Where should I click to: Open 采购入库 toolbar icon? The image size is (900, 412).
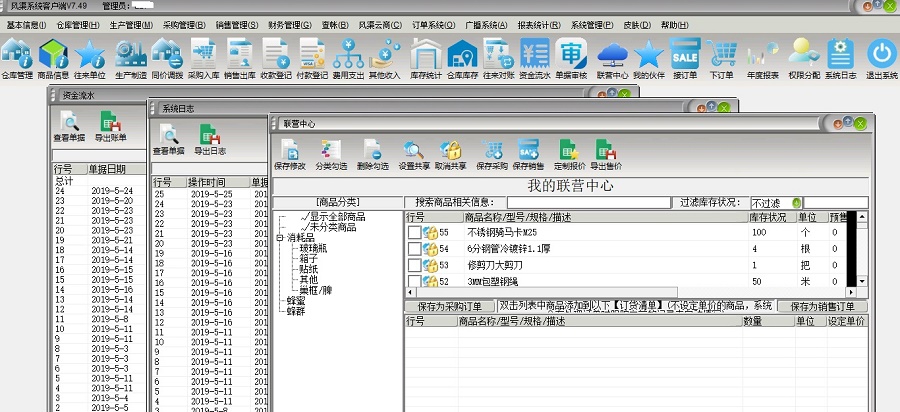point(203,59)
